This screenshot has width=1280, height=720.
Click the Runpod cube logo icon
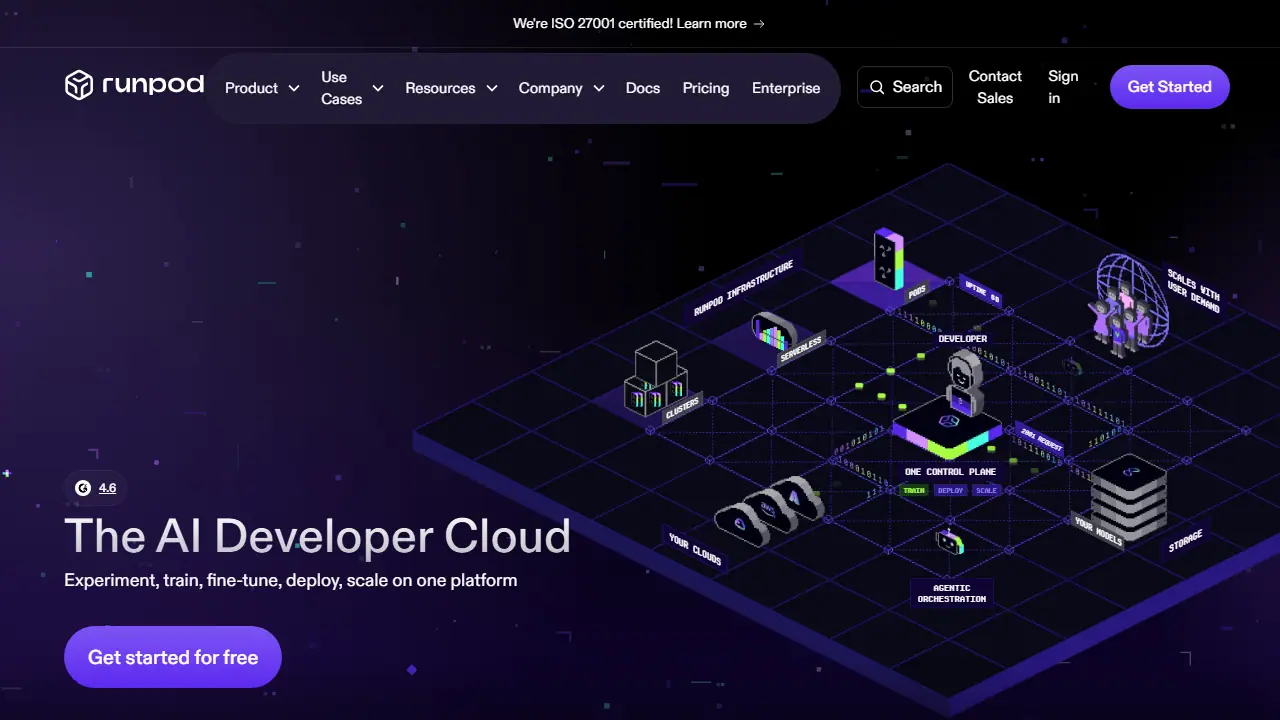point(79,86)
